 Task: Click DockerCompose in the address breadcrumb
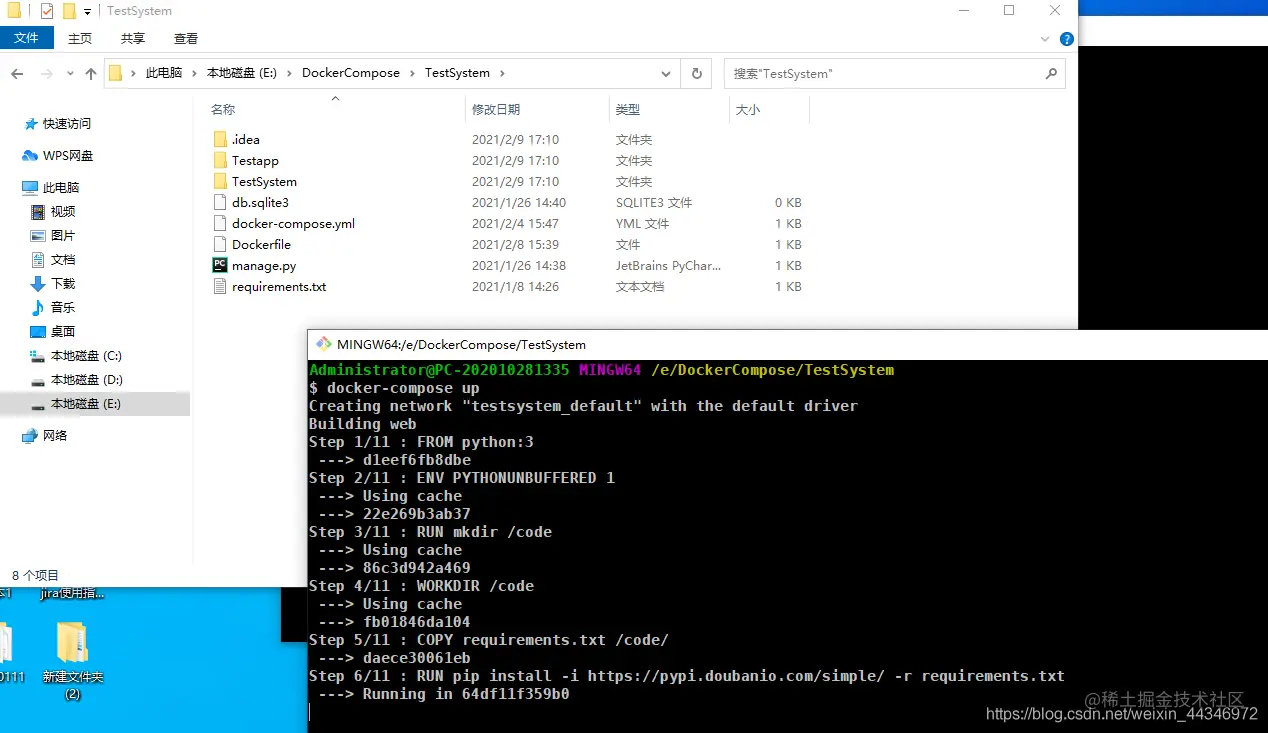351,73
